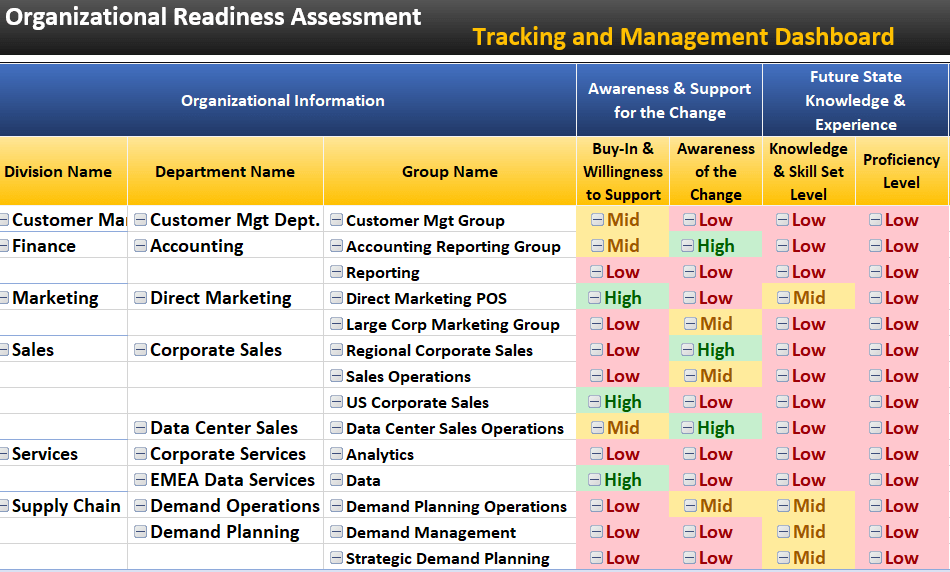Select the Awareness of the Change header
This screenshot has height=572, width=950.
tap(716, 171)
